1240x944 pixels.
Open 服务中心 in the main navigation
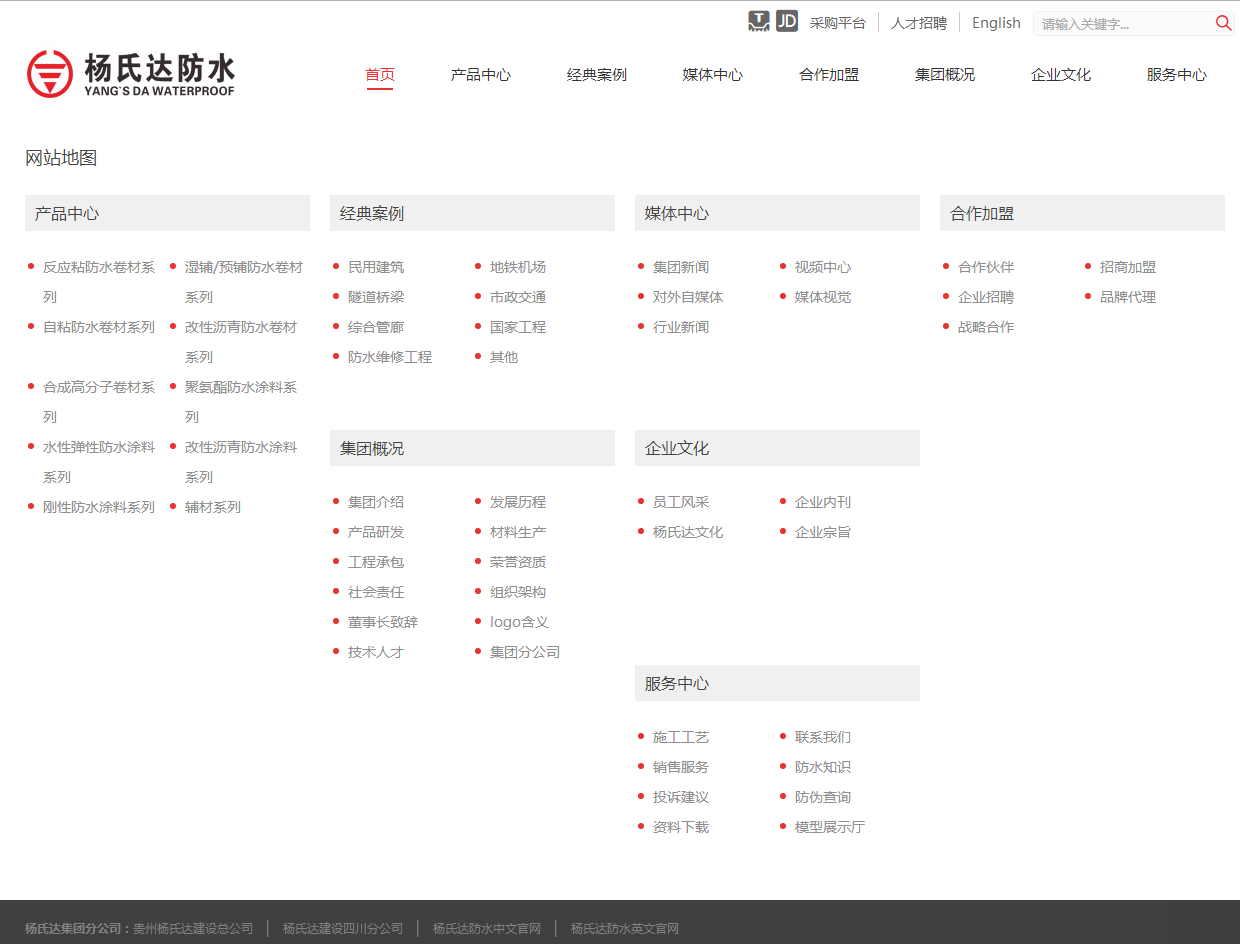point(1177,75)
